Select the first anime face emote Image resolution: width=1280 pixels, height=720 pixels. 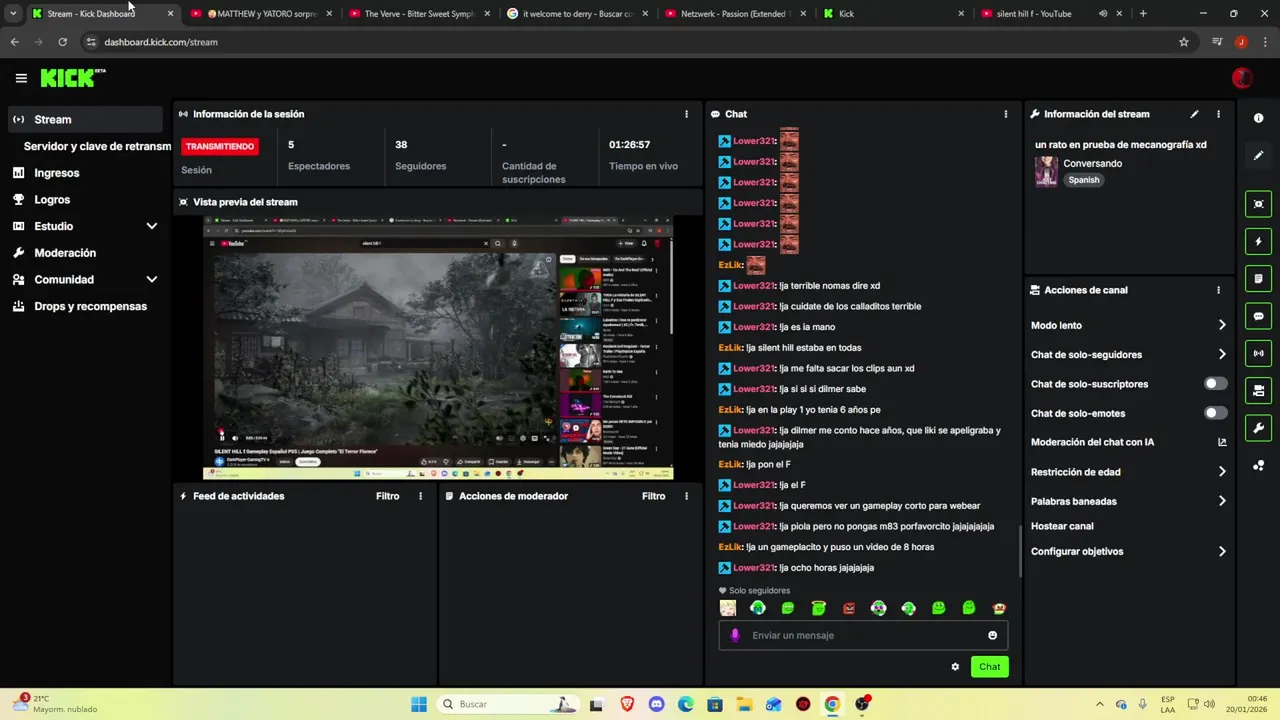click(x=728, y=608)
